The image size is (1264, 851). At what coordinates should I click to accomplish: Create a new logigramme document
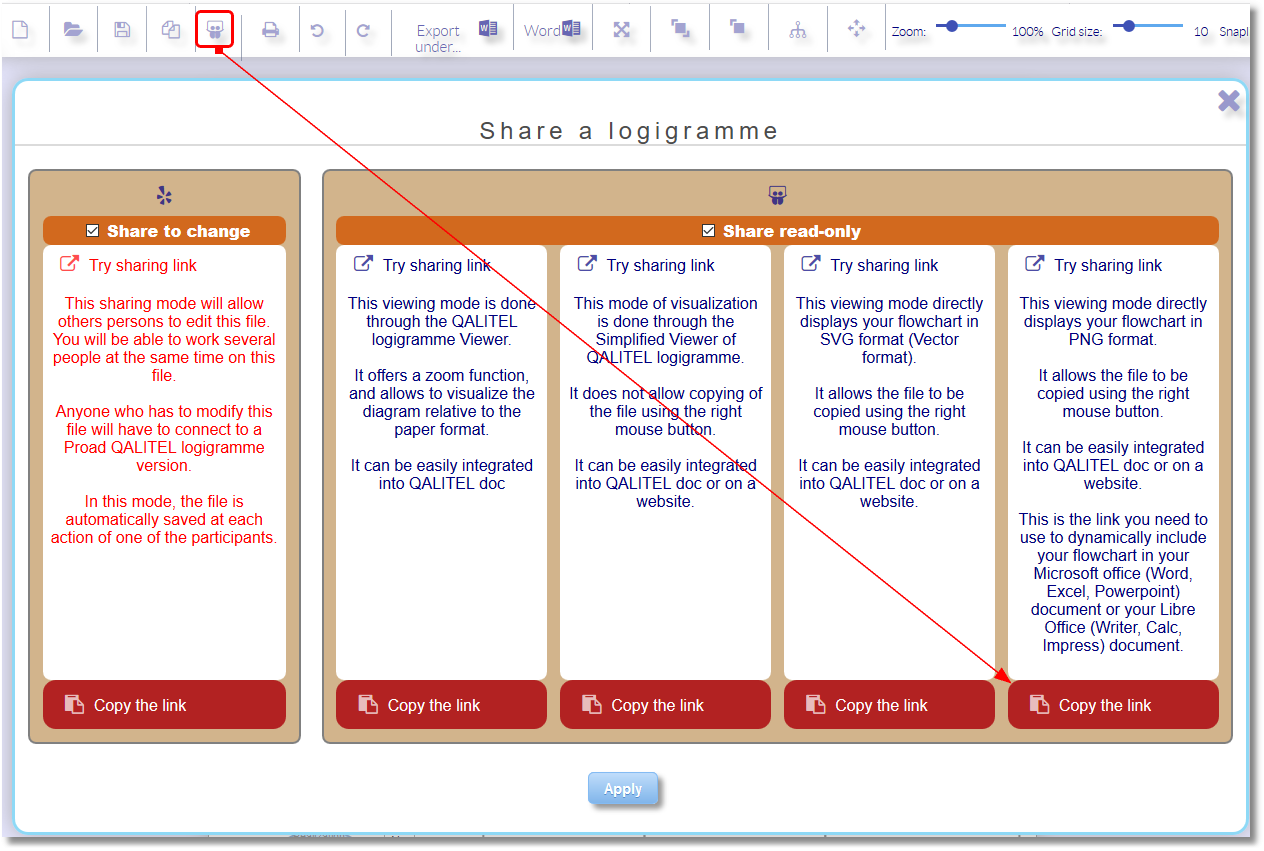[x=21, y=28]
